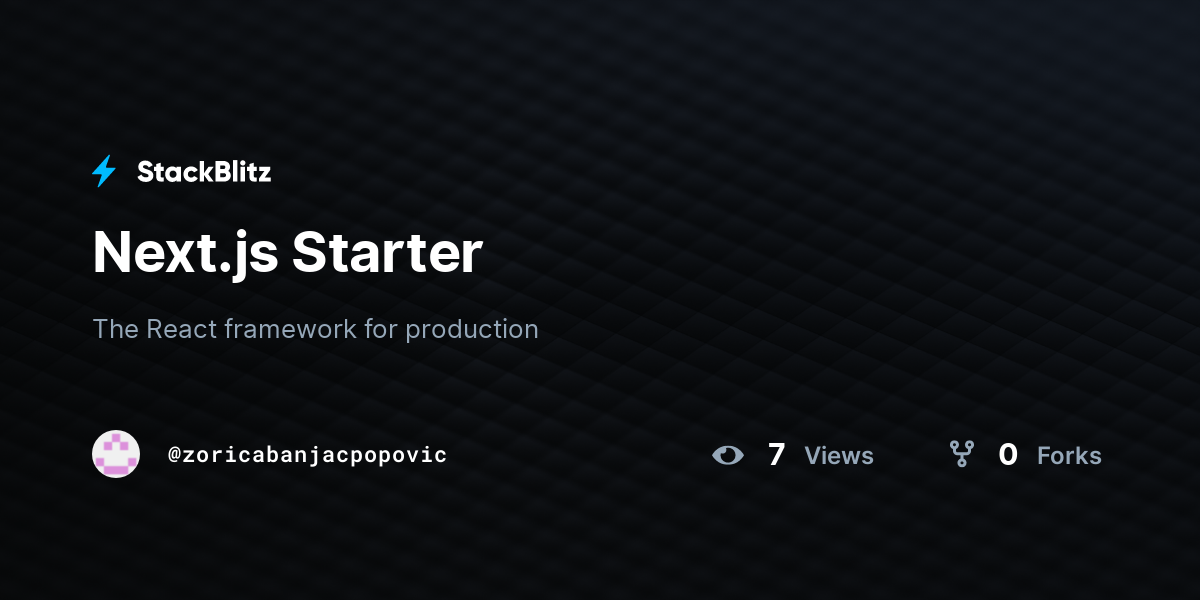Click the word "The" starting the description
The image size is (1200, 600).
116,329
